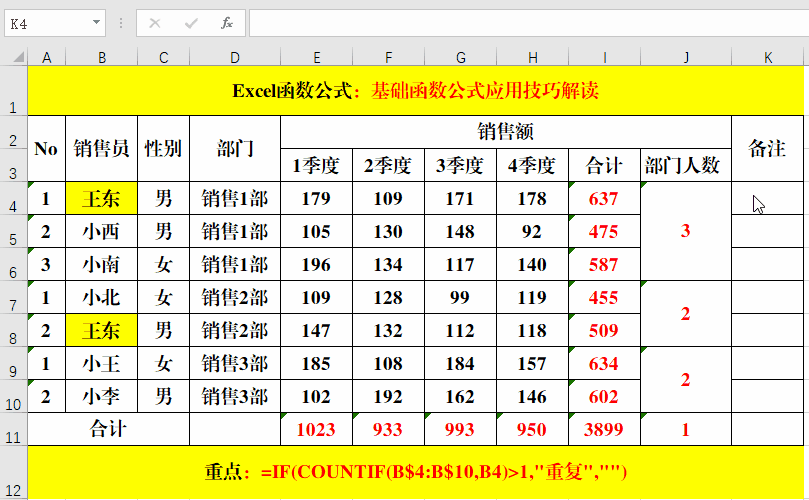Image resolution: width=809 pixels, height=500 pixels.
Task: Click the '部门' header cell
Action: pyautogui.click(x=235, y=149)
